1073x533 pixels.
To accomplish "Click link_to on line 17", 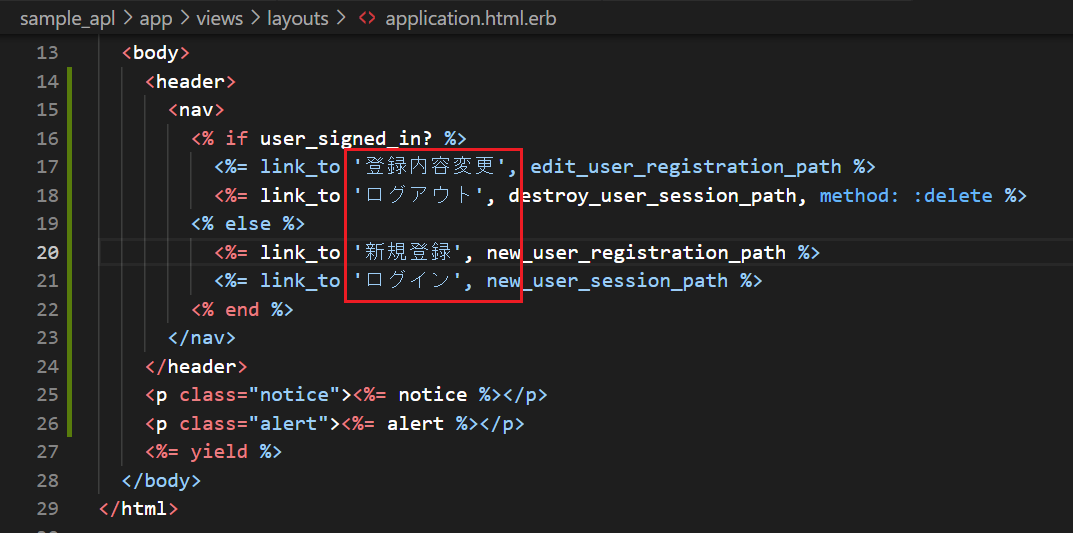I will click(300, 167).
